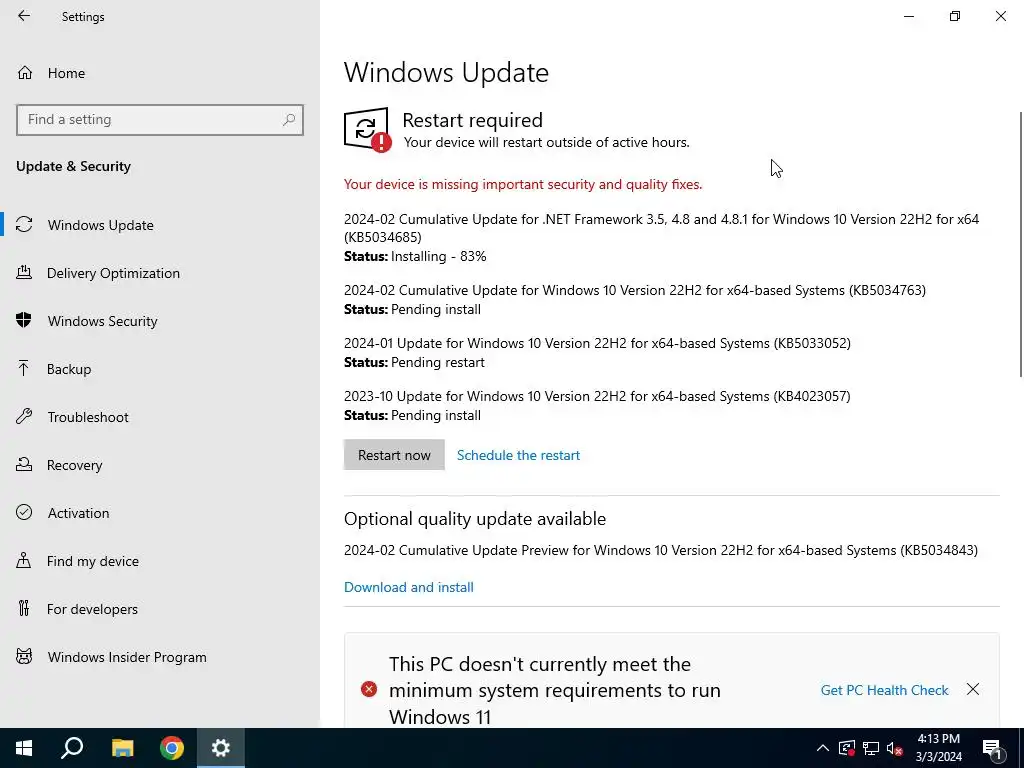Viewport: 1024px width, 768px height.
Task: Click the Windows Security shield icon
Action: [24, 320]
